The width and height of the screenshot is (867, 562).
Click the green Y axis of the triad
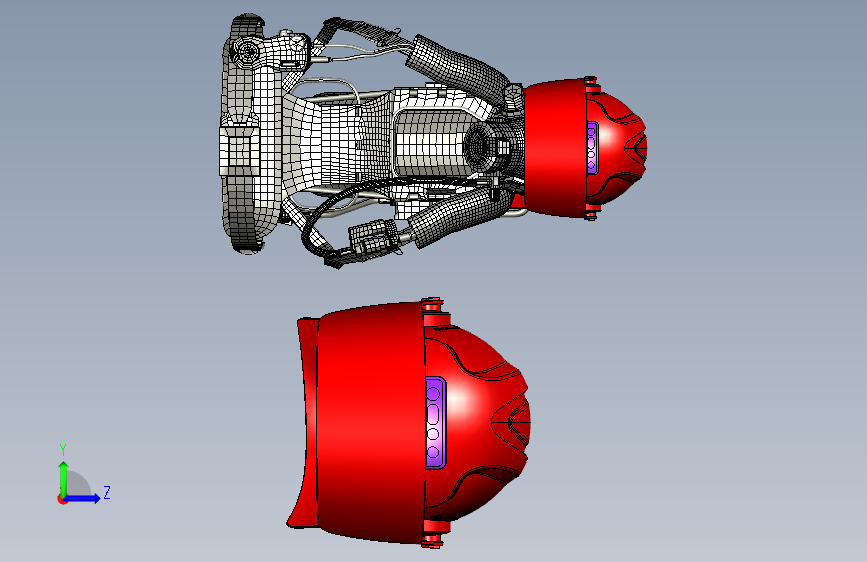64,479
